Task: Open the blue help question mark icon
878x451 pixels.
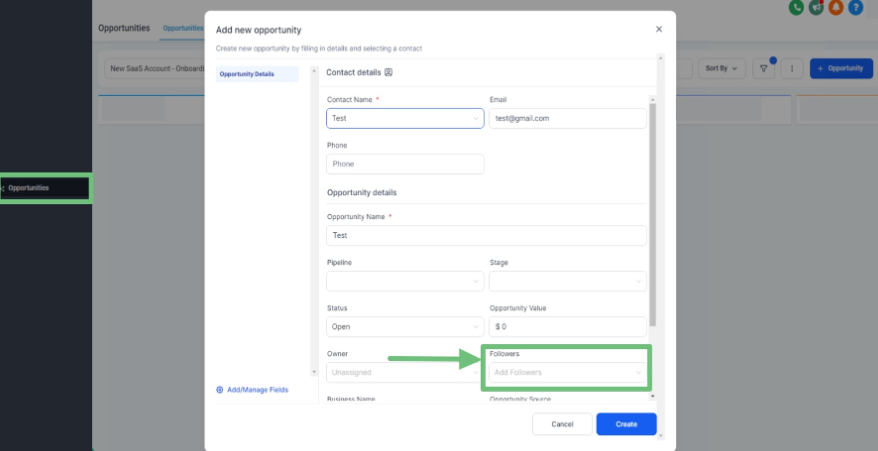Action: (855, 7)
